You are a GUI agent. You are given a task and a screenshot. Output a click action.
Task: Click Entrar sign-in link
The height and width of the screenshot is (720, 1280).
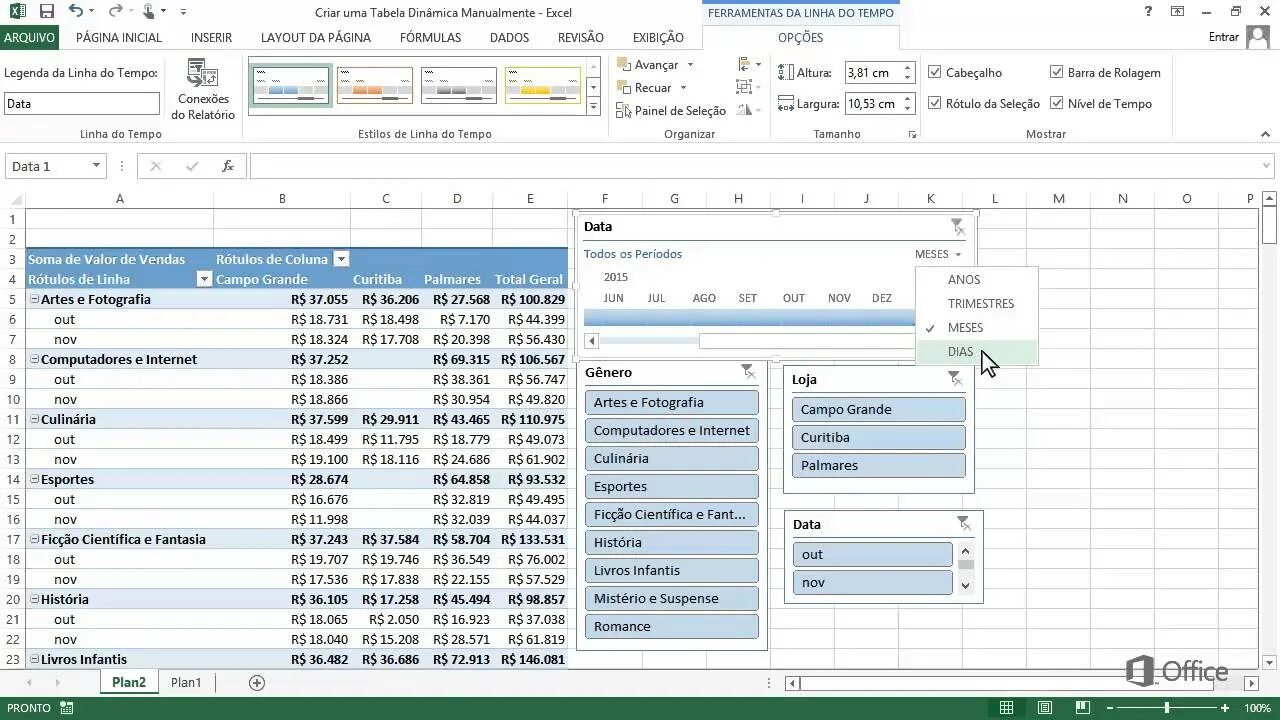tap(1223, 37)
